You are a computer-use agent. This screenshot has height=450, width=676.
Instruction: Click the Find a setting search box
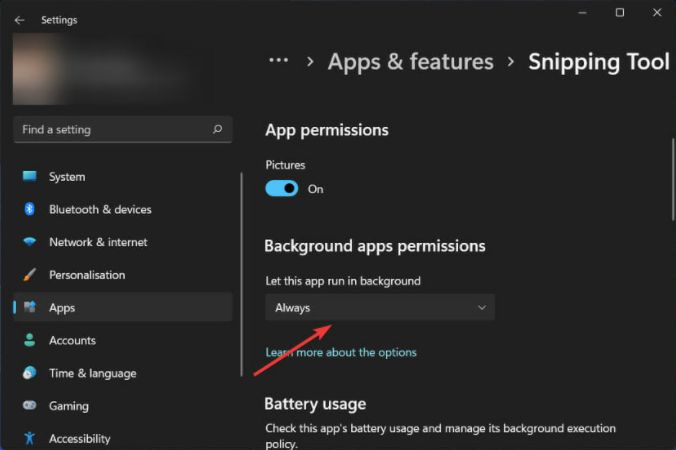123,129
